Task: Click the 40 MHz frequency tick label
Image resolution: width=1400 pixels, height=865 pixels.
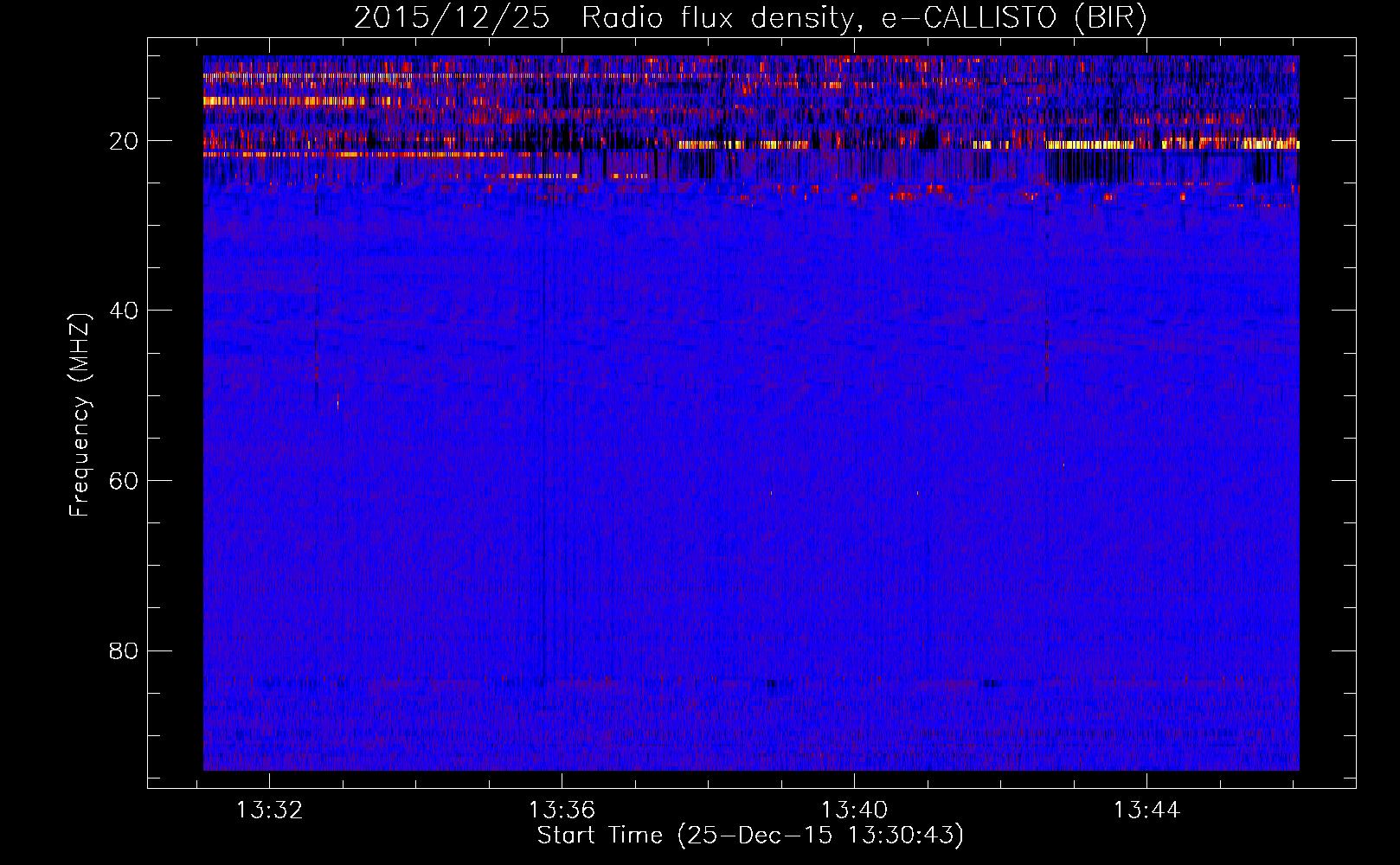Action: [125, 311]
